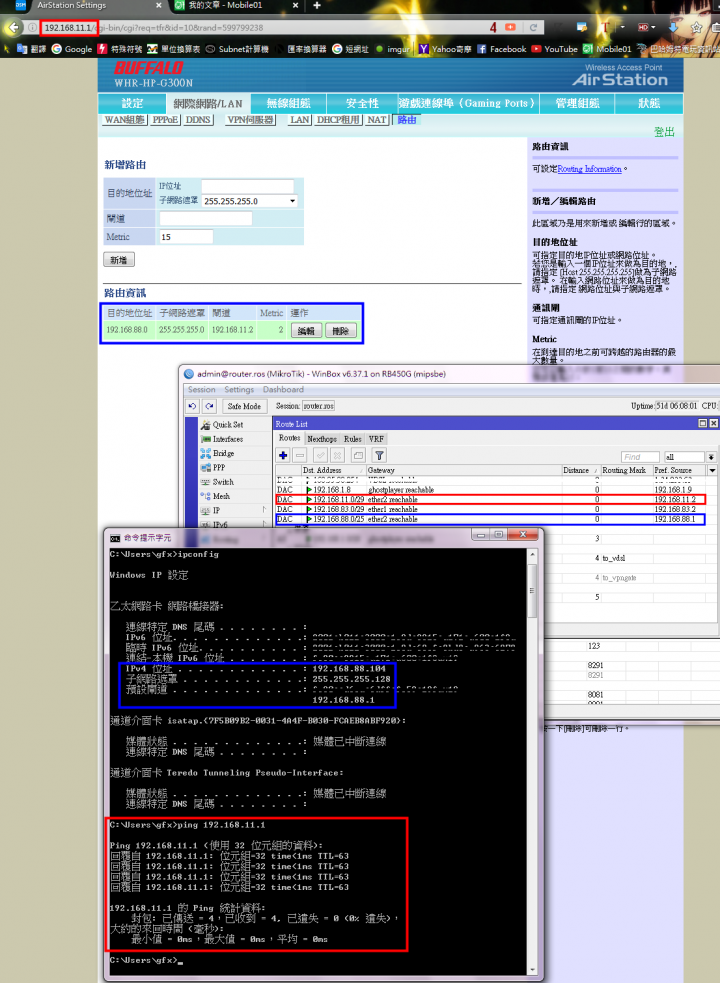Click the disable route X icon

pyautogui.click(x=337, y=456)
